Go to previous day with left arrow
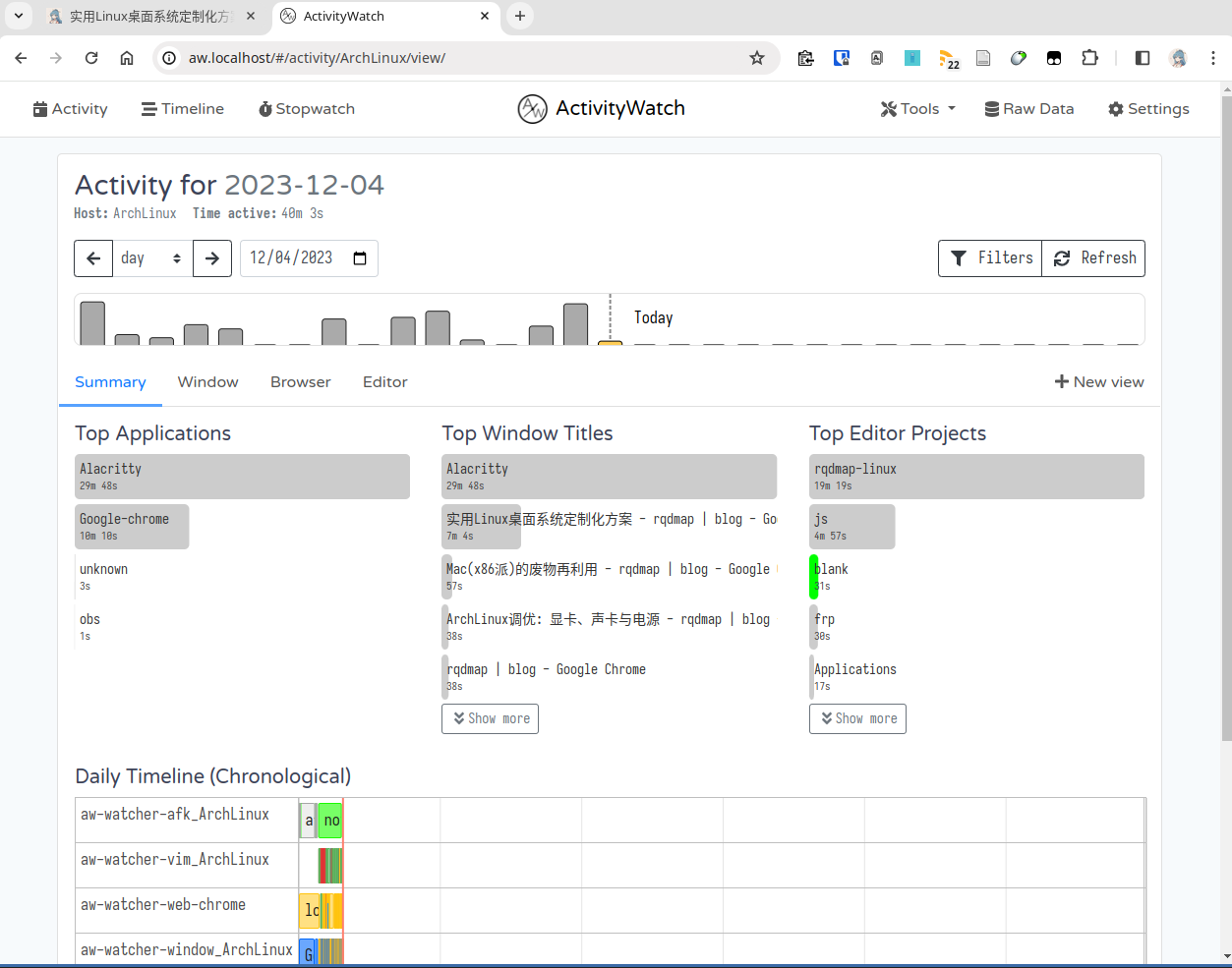Image resolution: width=1232 pixels, height=968 pixels. tap(93, 258)
